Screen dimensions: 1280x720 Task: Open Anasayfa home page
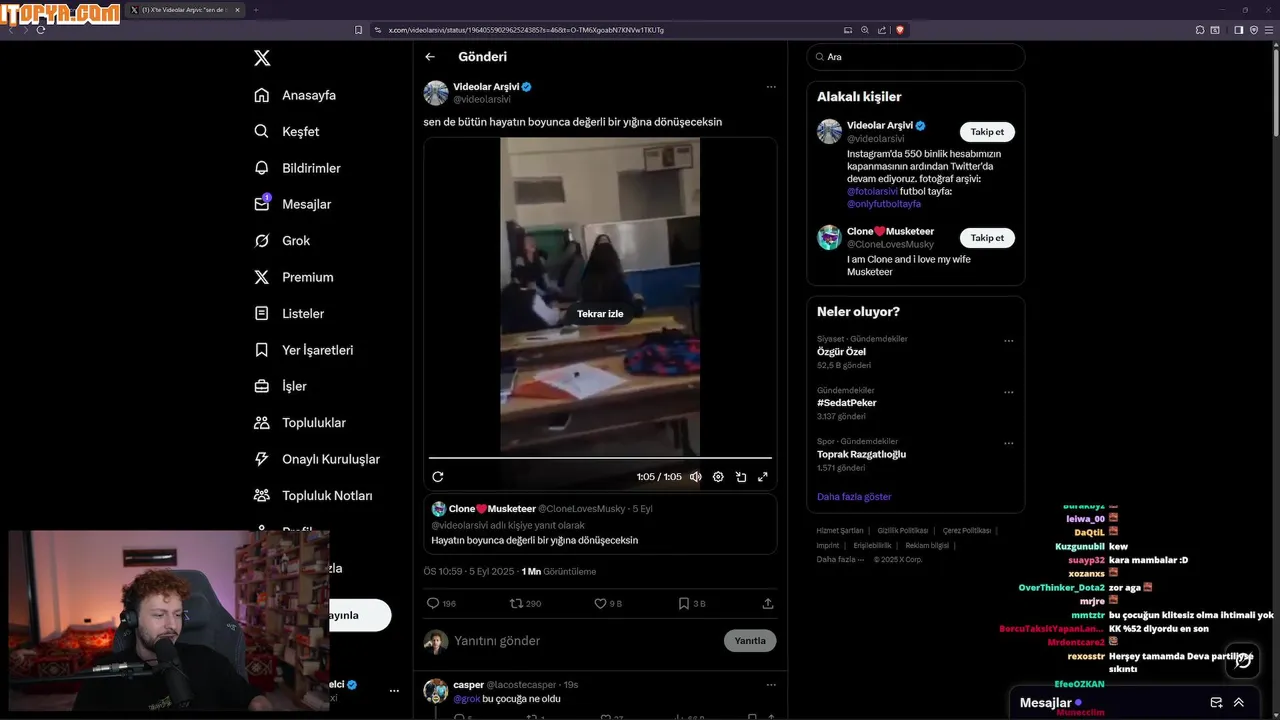[x=296, y=95]
